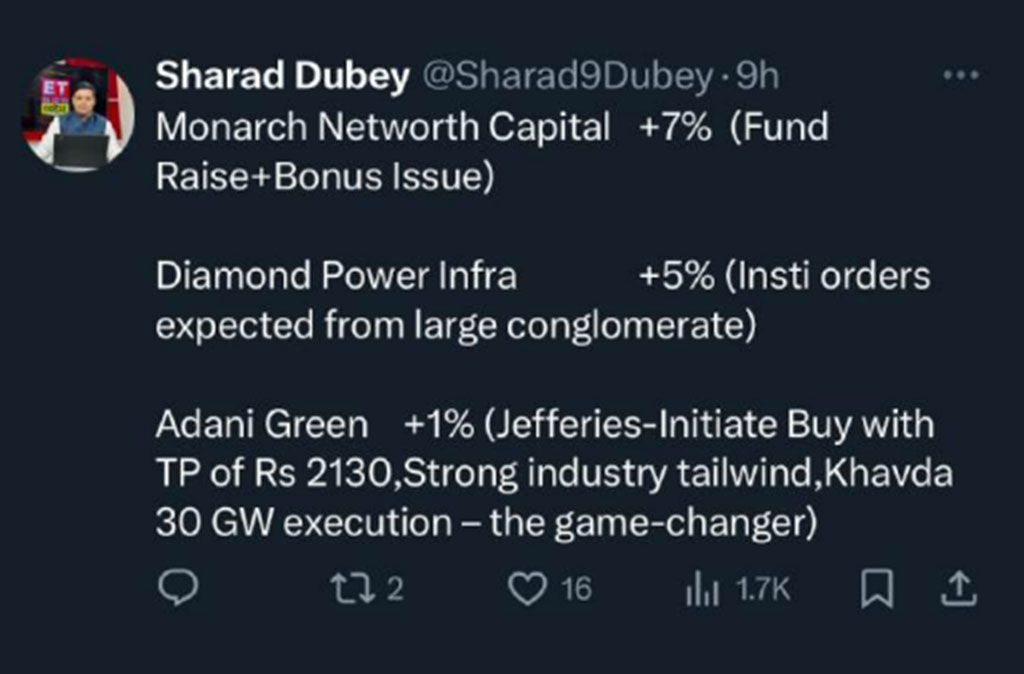The width and height of the screenshot is (1024, 674).
Task: Open Sharad Dubey's profile picture
Action: [x=78, y=114]
